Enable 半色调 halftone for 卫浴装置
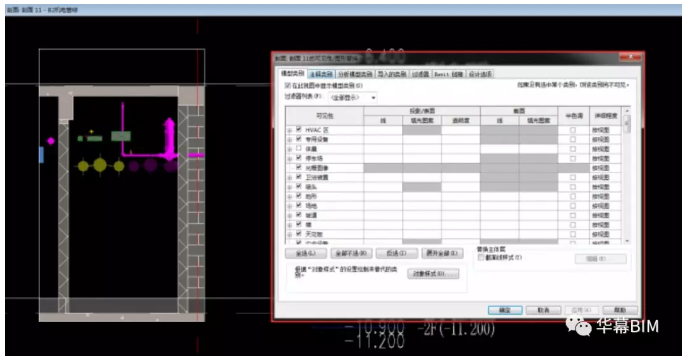 click(573, 178)
